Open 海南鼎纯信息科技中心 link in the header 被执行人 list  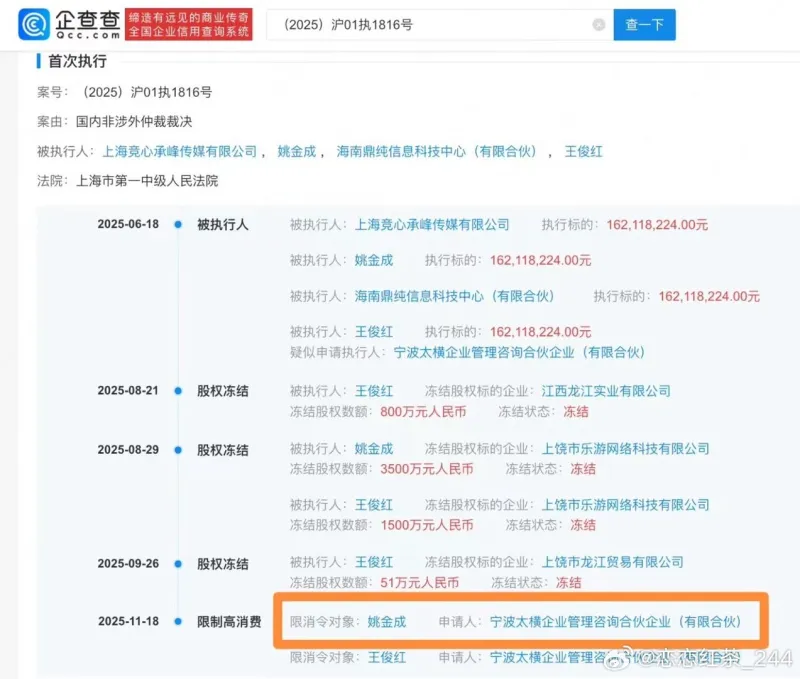coord(437,152)
